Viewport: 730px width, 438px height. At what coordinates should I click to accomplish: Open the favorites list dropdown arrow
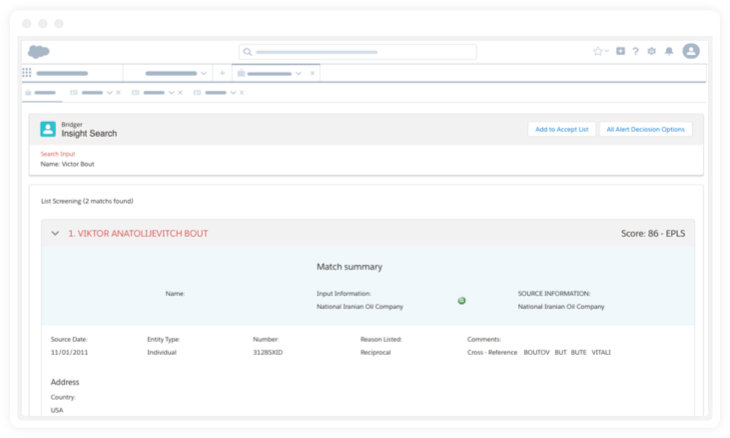tap(607, 51)
